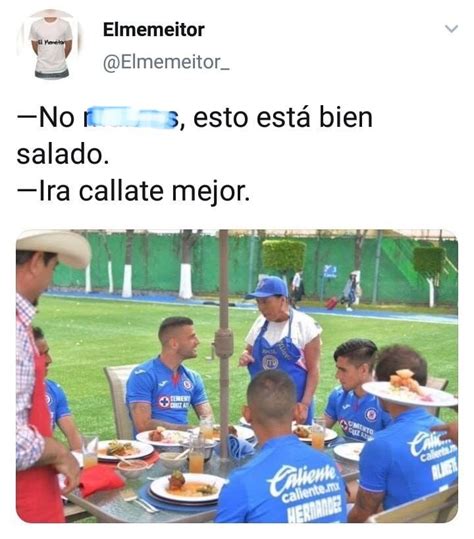Select the 'esto está bien' tweet text
Viewport: 474px width, 539px height.
283,118
